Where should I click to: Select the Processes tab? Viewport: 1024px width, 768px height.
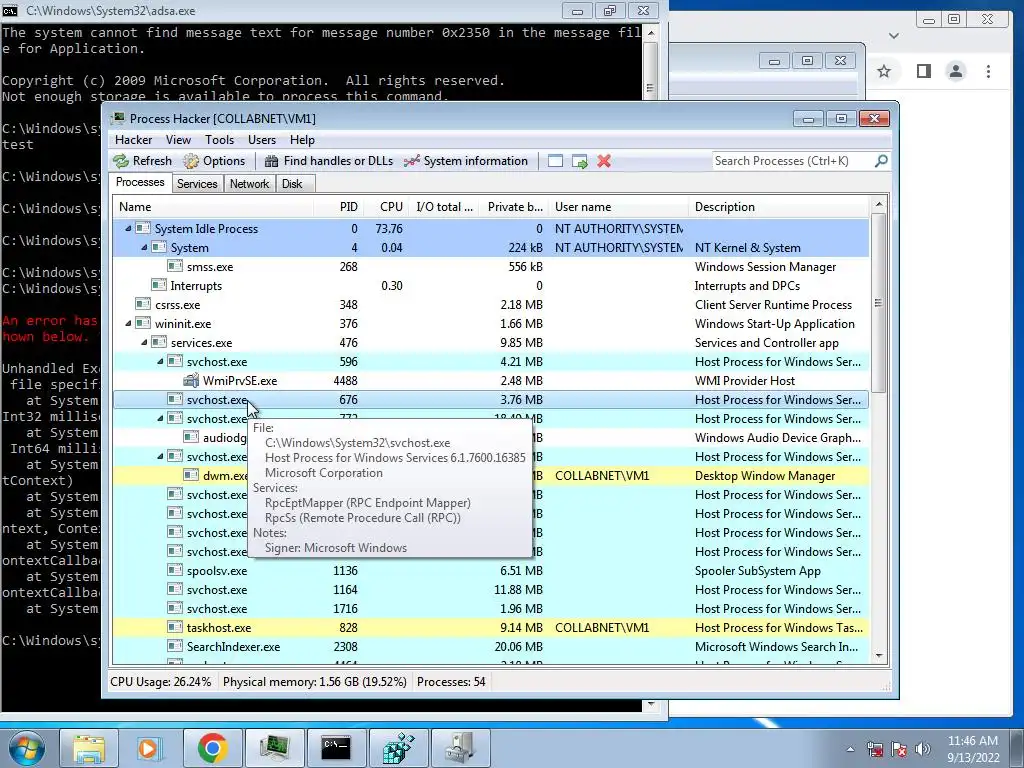coord(140,182)
